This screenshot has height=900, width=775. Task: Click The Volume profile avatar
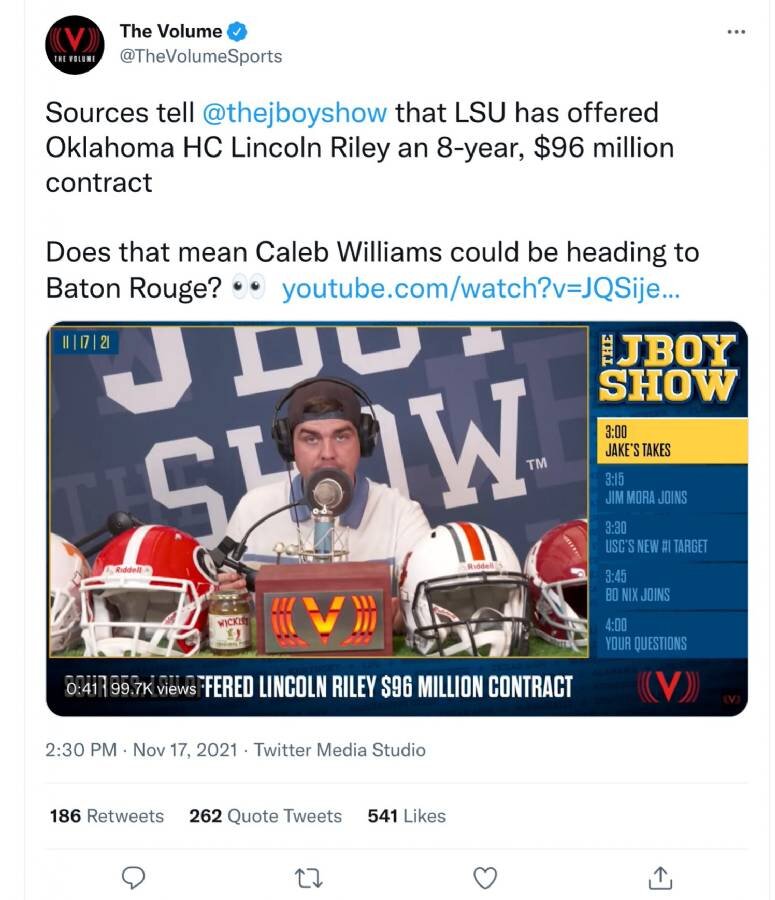(75, 45)
